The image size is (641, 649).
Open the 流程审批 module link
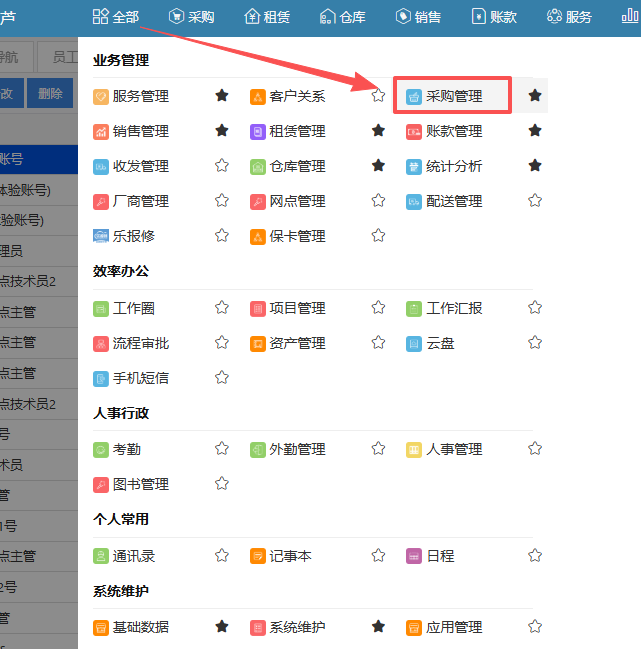point(141,344)
